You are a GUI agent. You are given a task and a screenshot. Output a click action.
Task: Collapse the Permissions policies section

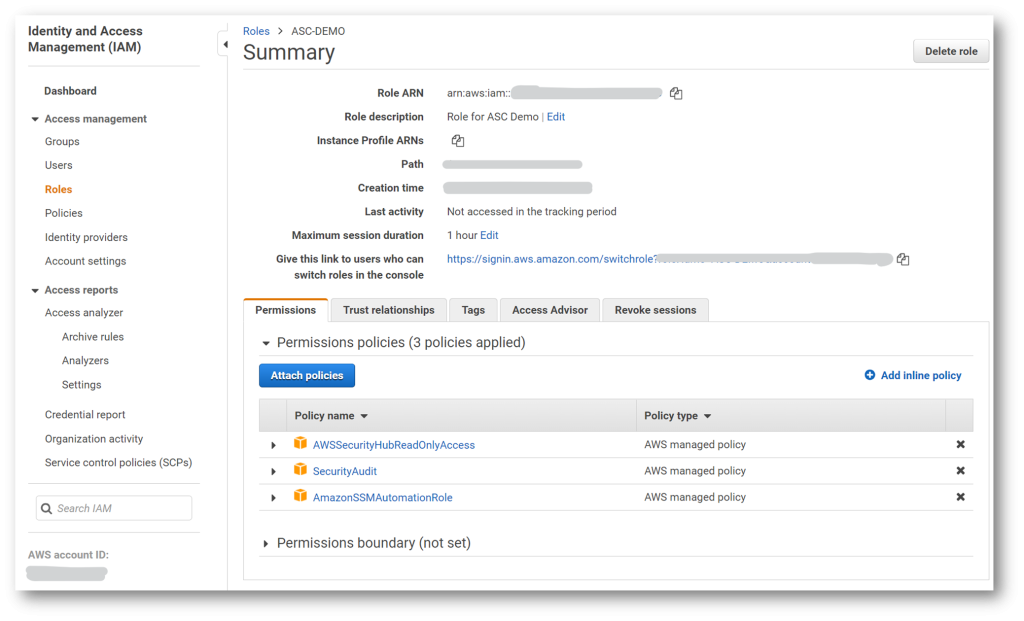tap(266, 343)
